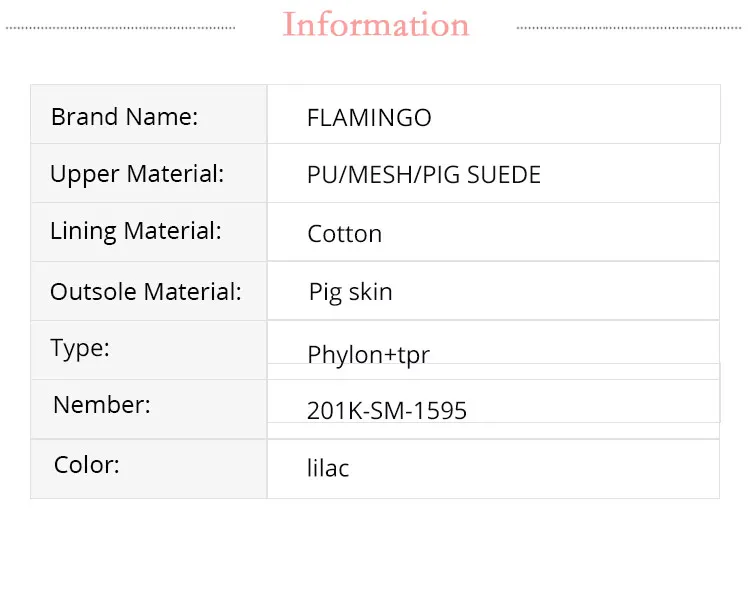
Task: Select the Lining Material label
Action: 136,231
